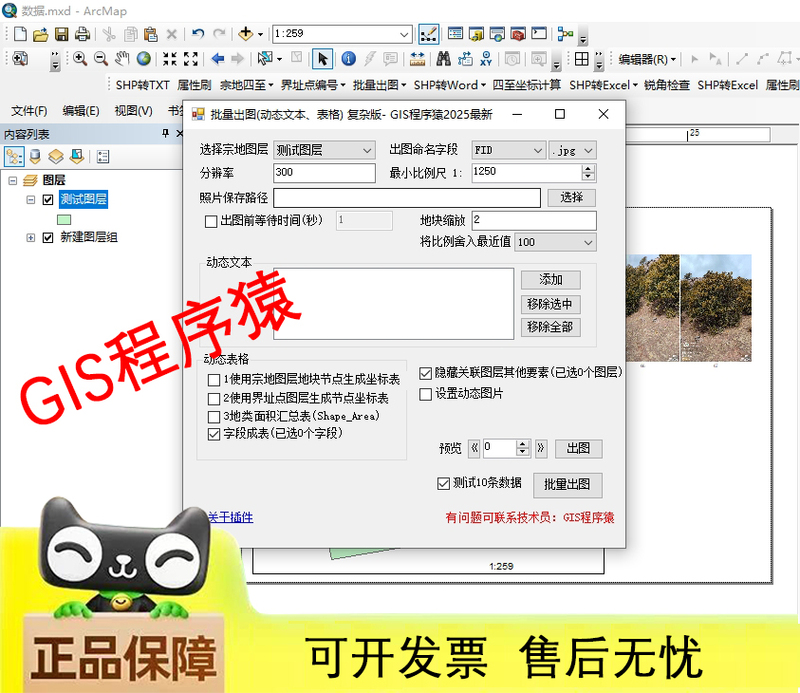
Task: Toggle visibility of 测试图层 layer
Action: [48, 200]
